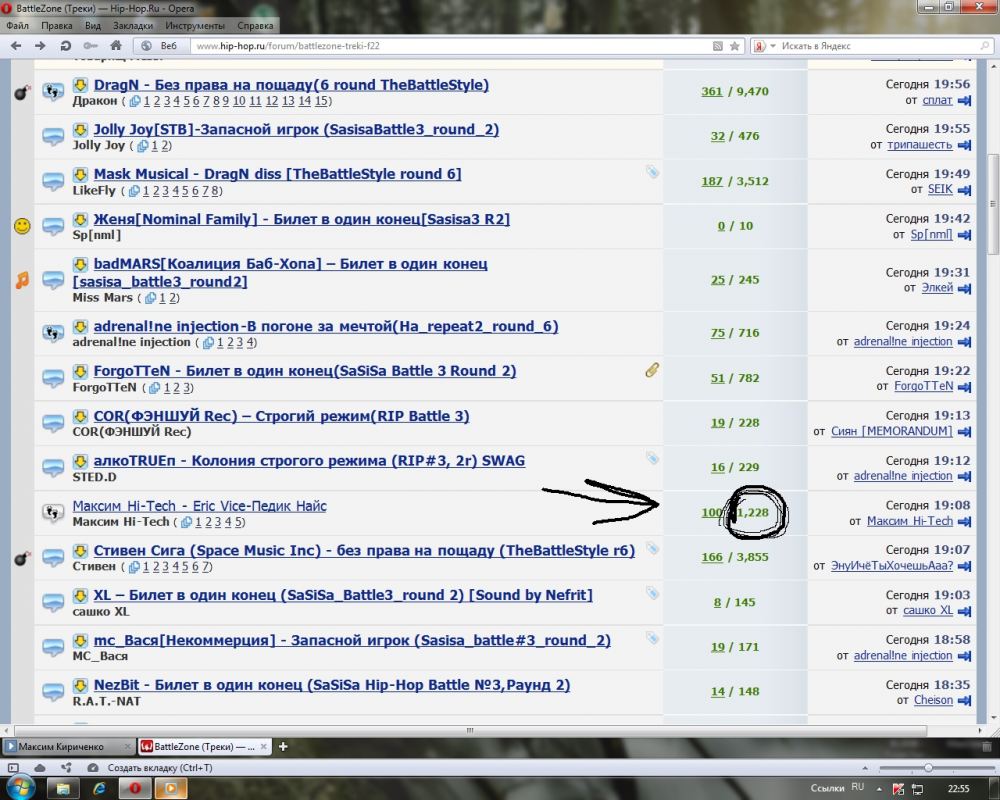Open the Инструменты menu

195,25
